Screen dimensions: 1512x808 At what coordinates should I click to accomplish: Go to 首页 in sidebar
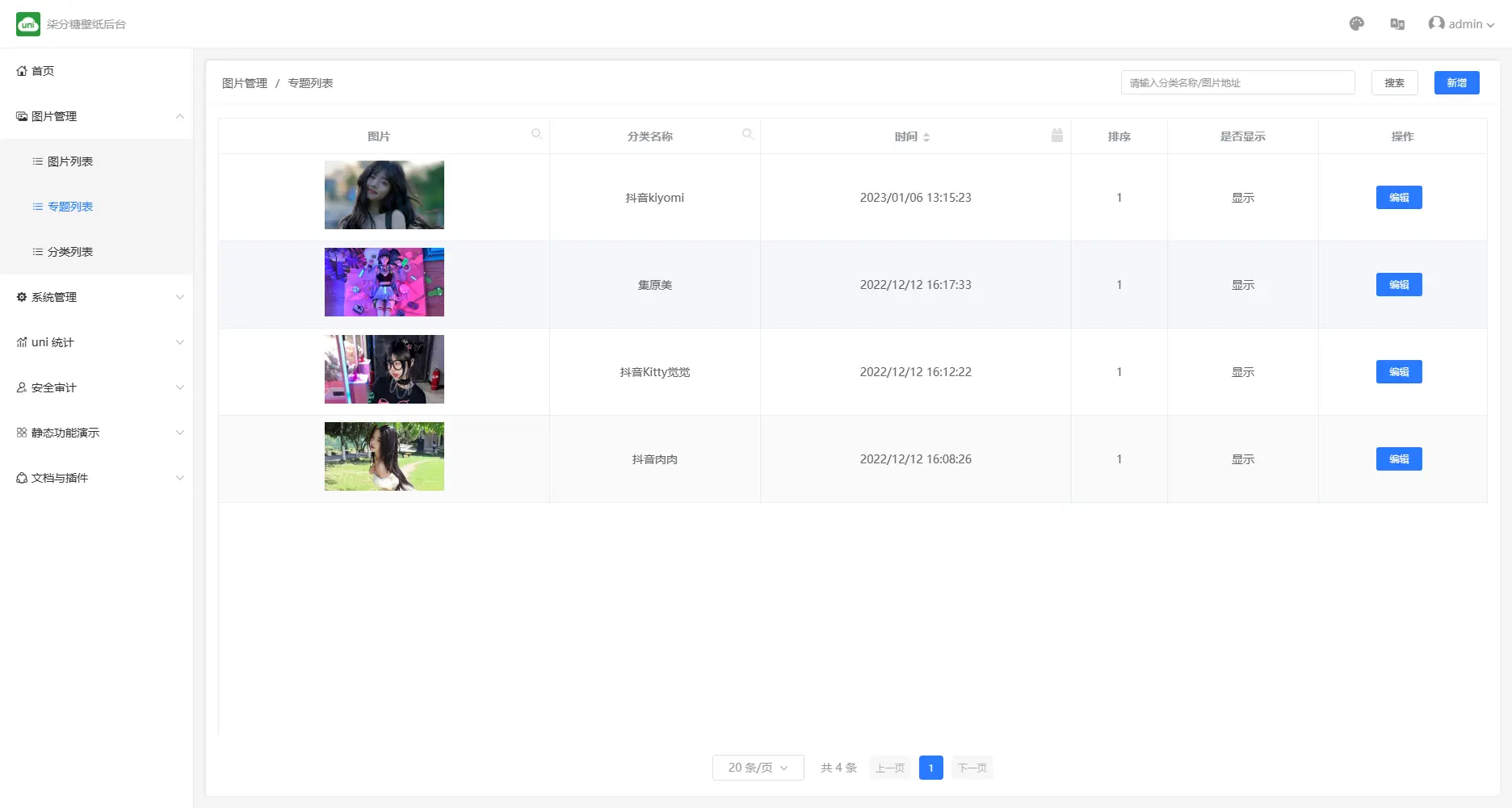pyautogui.click(x=96, y=71)
